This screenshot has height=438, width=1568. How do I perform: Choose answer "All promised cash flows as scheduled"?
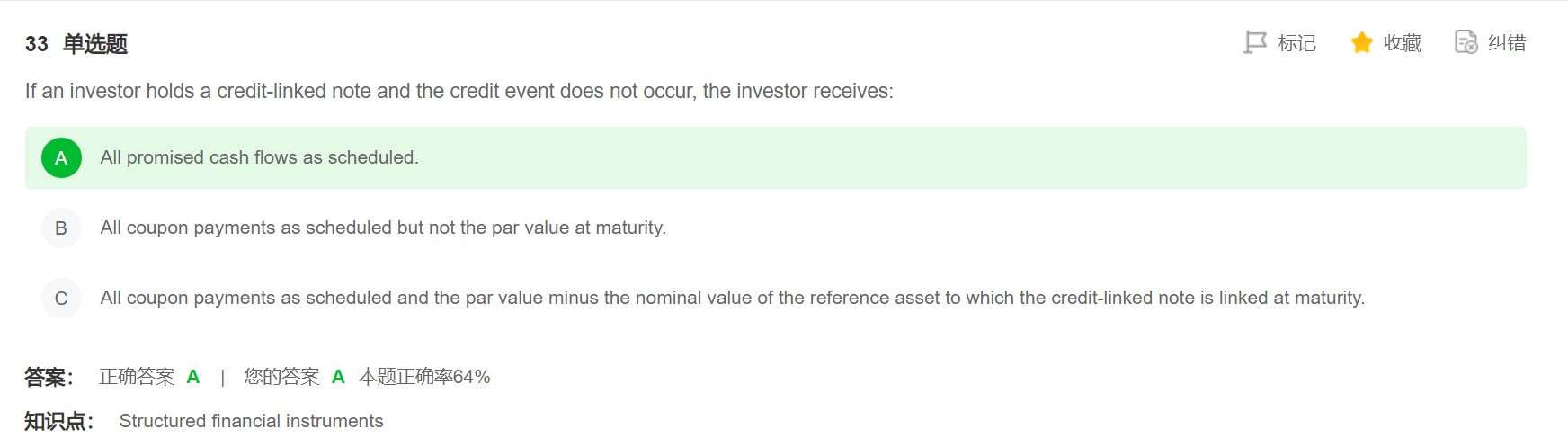pos(259,158)
